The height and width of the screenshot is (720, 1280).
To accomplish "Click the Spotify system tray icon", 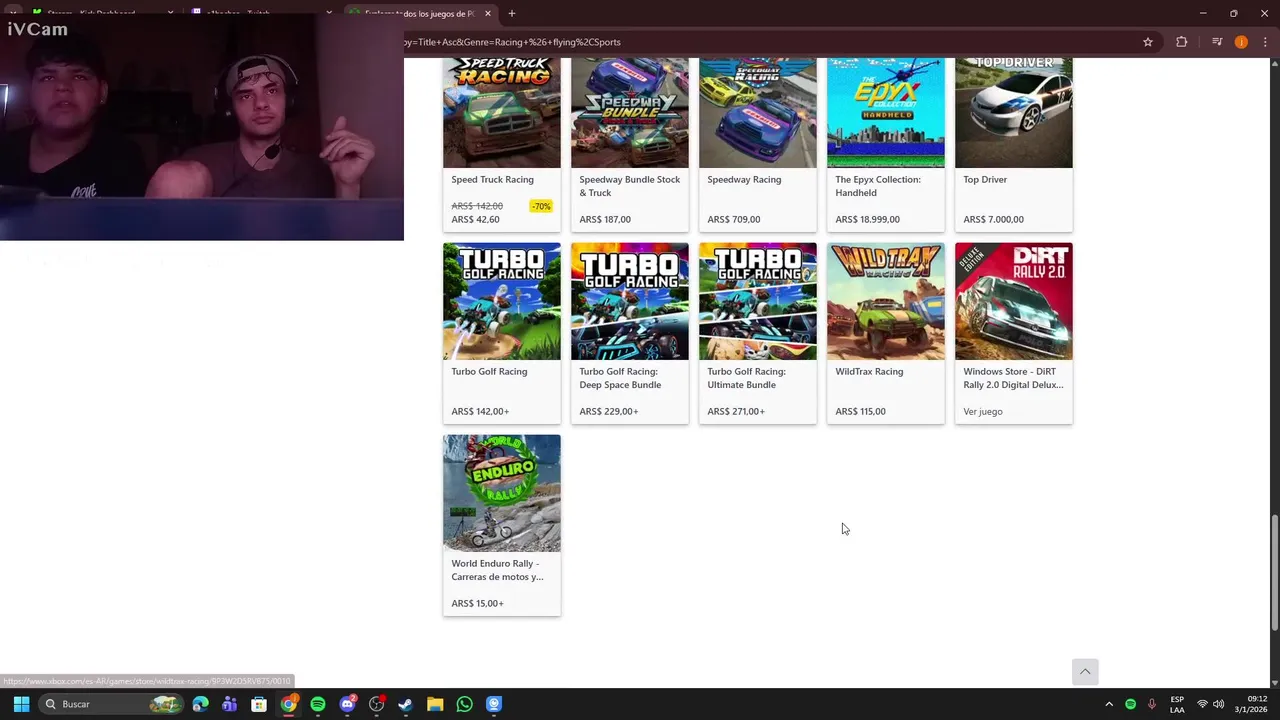I will (1131, 704).
